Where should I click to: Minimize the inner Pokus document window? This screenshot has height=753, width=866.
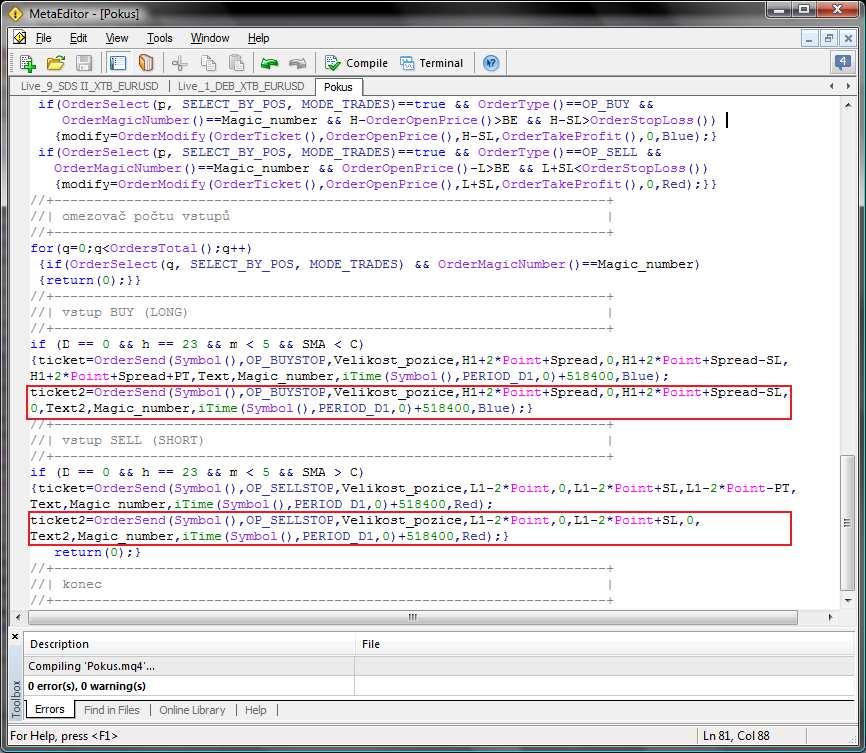coord(809,38)
